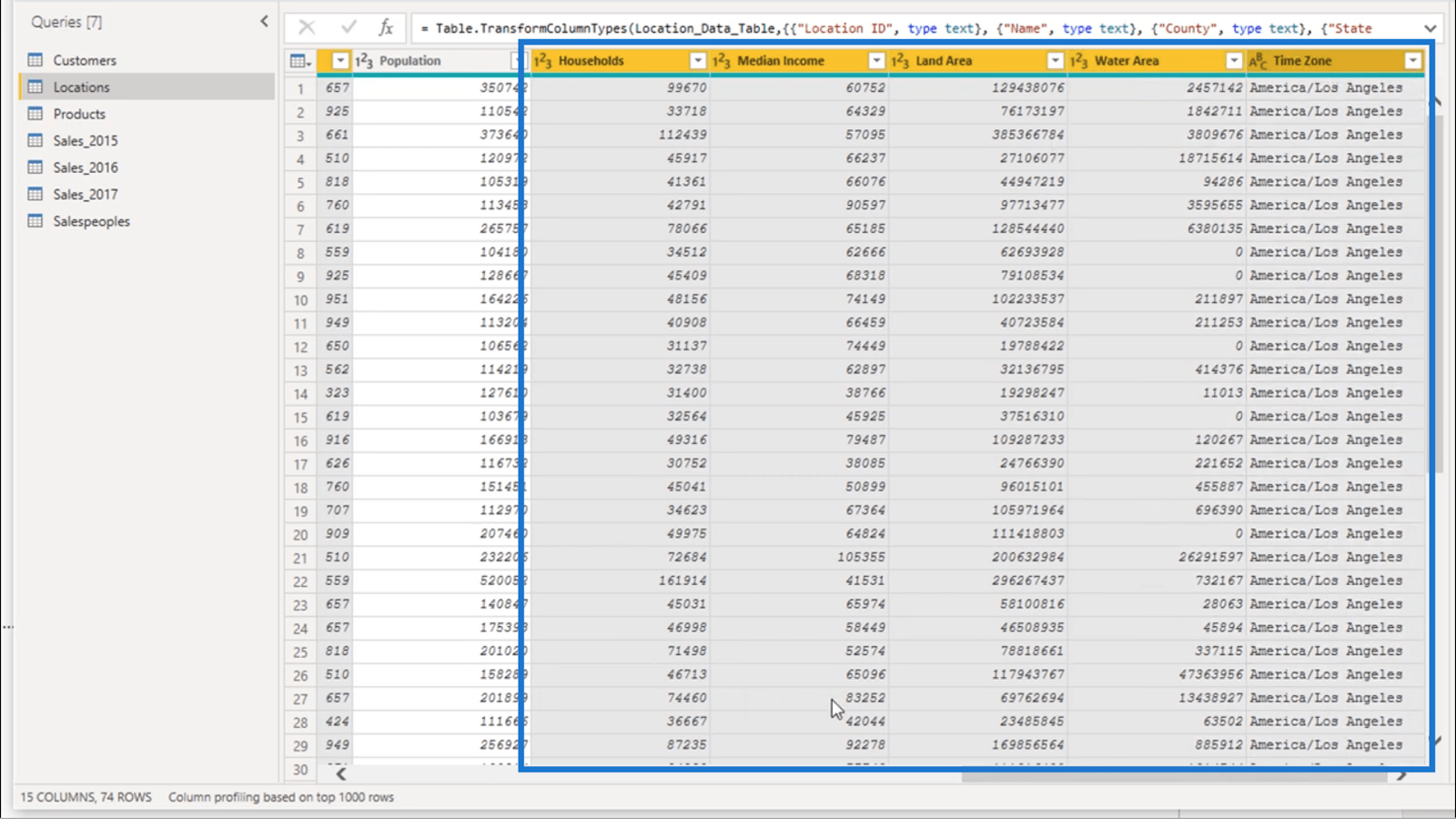Open Water Area column filter dropdown
The image size is (1456, 819).
1234,61
